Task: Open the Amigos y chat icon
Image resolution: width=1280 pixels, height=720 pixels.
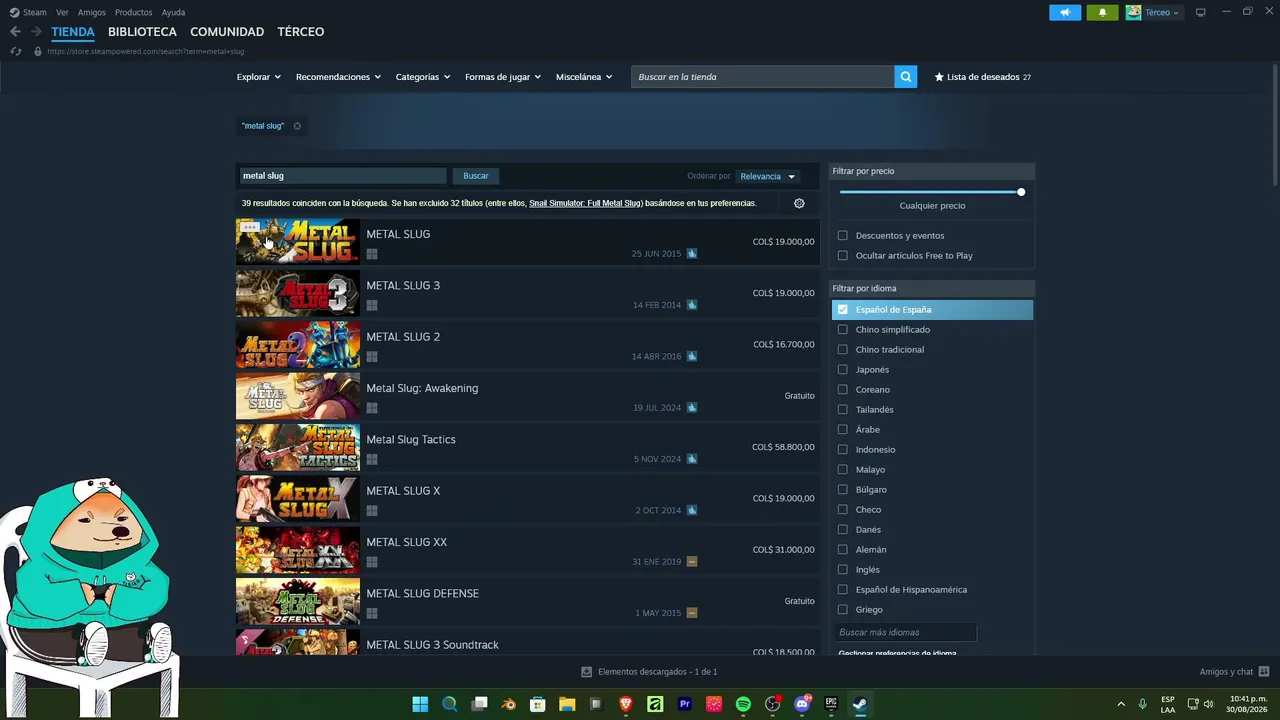Action: coord(1264,672)
